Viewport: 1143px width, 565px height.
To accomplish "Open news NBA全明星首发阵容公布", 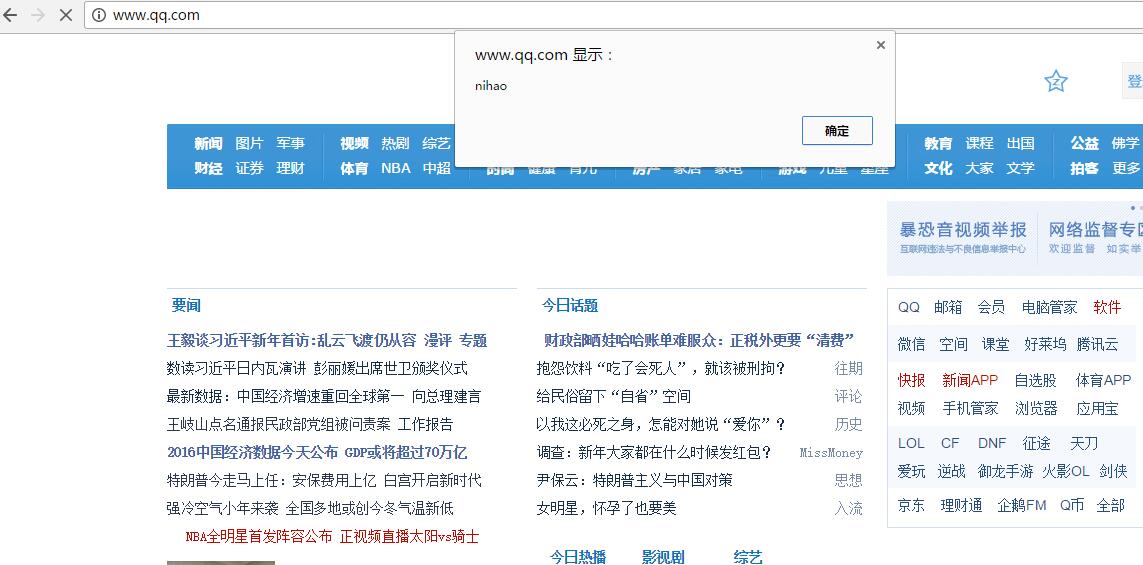I will click(259, 537).
